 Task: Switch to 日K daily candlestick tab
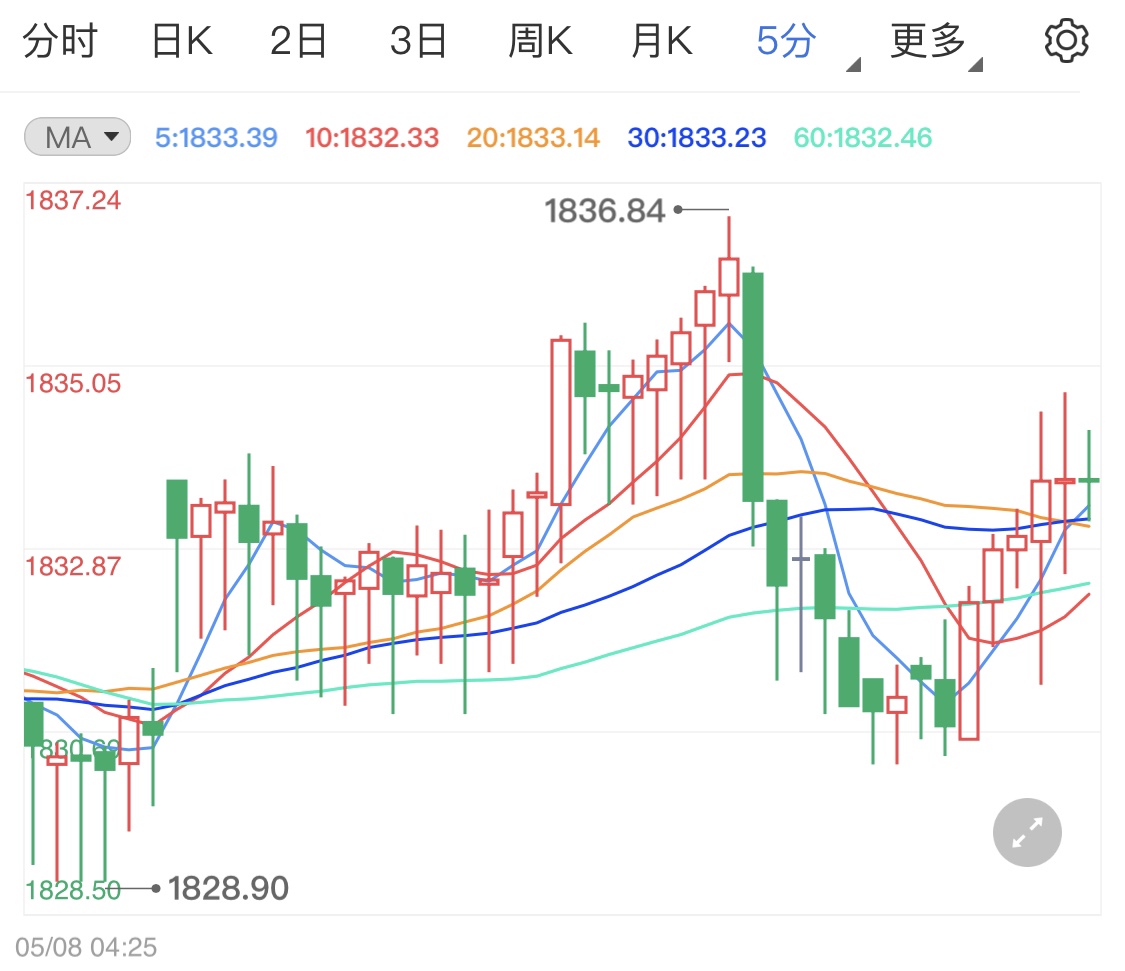pos(182,41)
